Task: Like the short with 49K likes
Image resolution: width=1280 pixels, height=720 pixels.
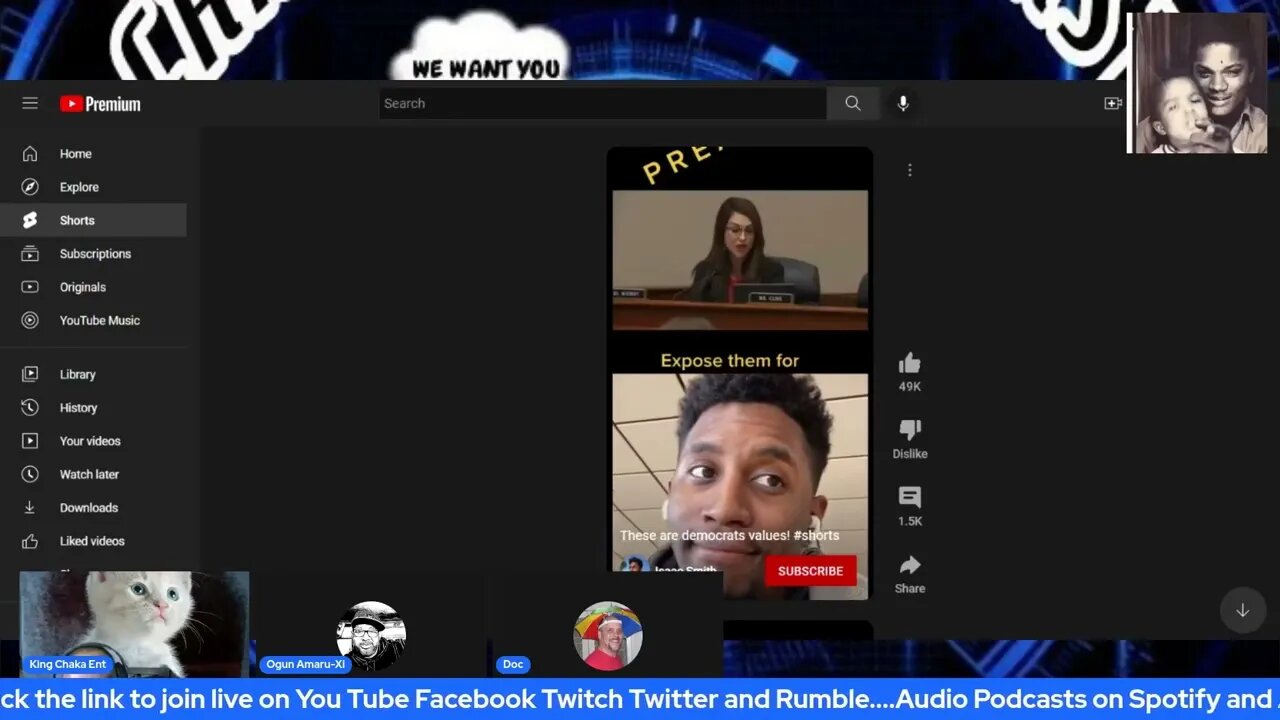Action: 909,364
